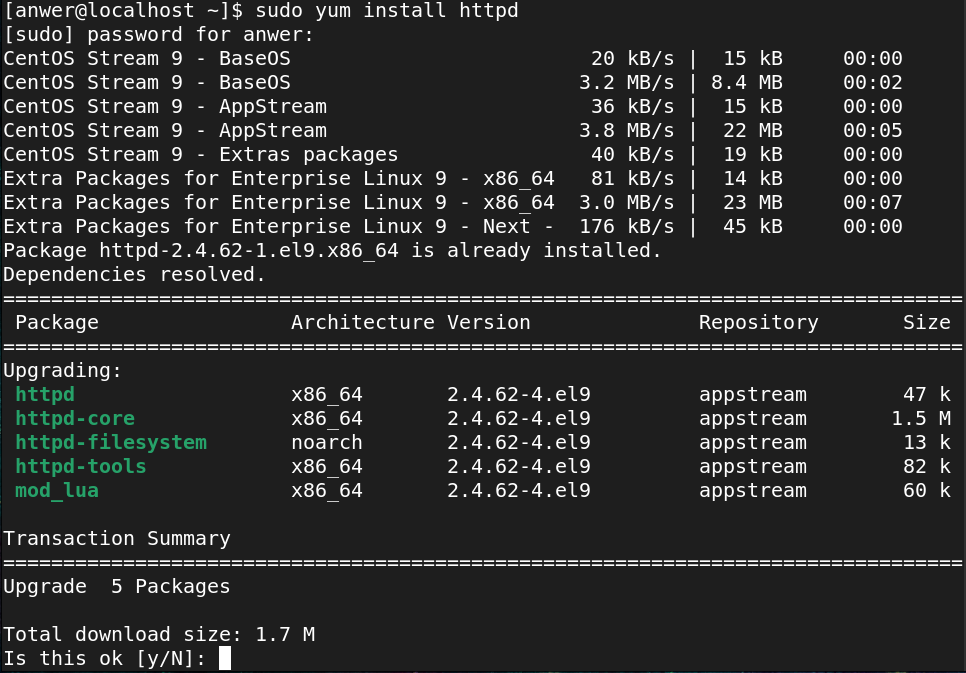Image resolution: width=966 pixels, height=673 pixels.
Task: Click the terminal cursor after the y/N prompt
Action: pyautogui.click(x=225, y=658)
